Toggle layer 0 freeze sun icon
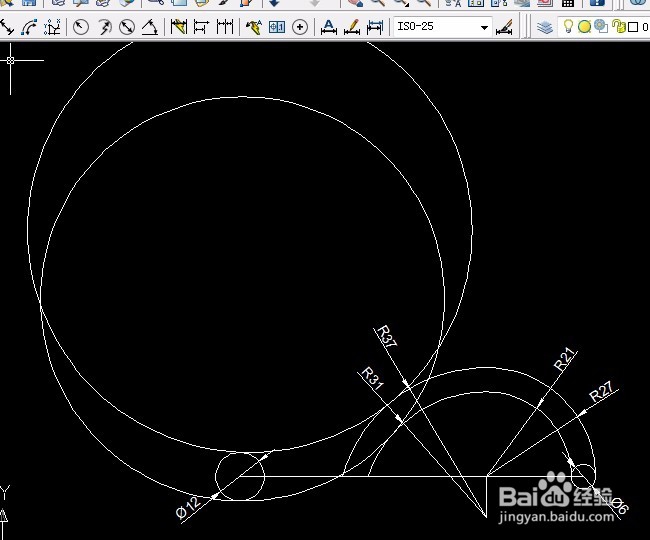Image resolution: width=650 pixels, height=540 pixels. pos(584,27)
